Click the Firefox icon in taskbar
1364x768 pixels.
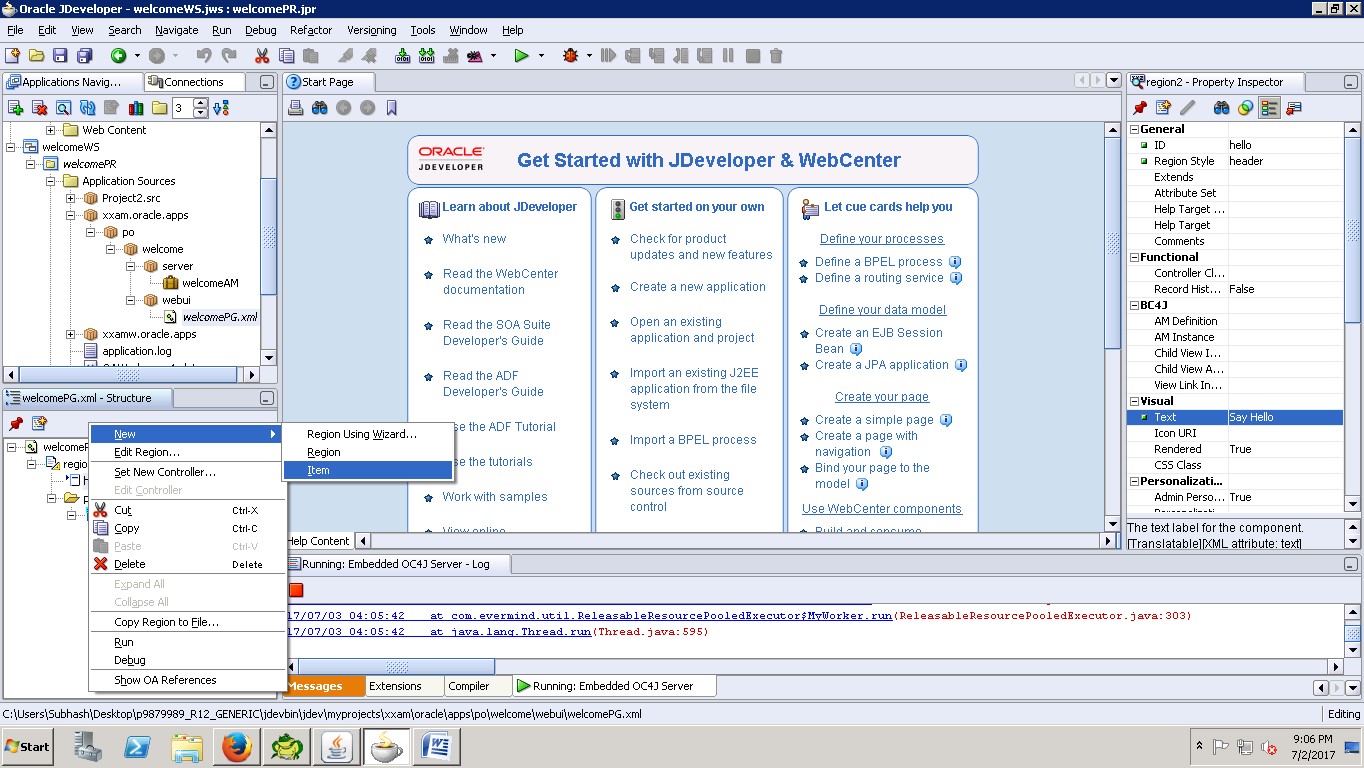pyautogui.click(x=237, y=747)
